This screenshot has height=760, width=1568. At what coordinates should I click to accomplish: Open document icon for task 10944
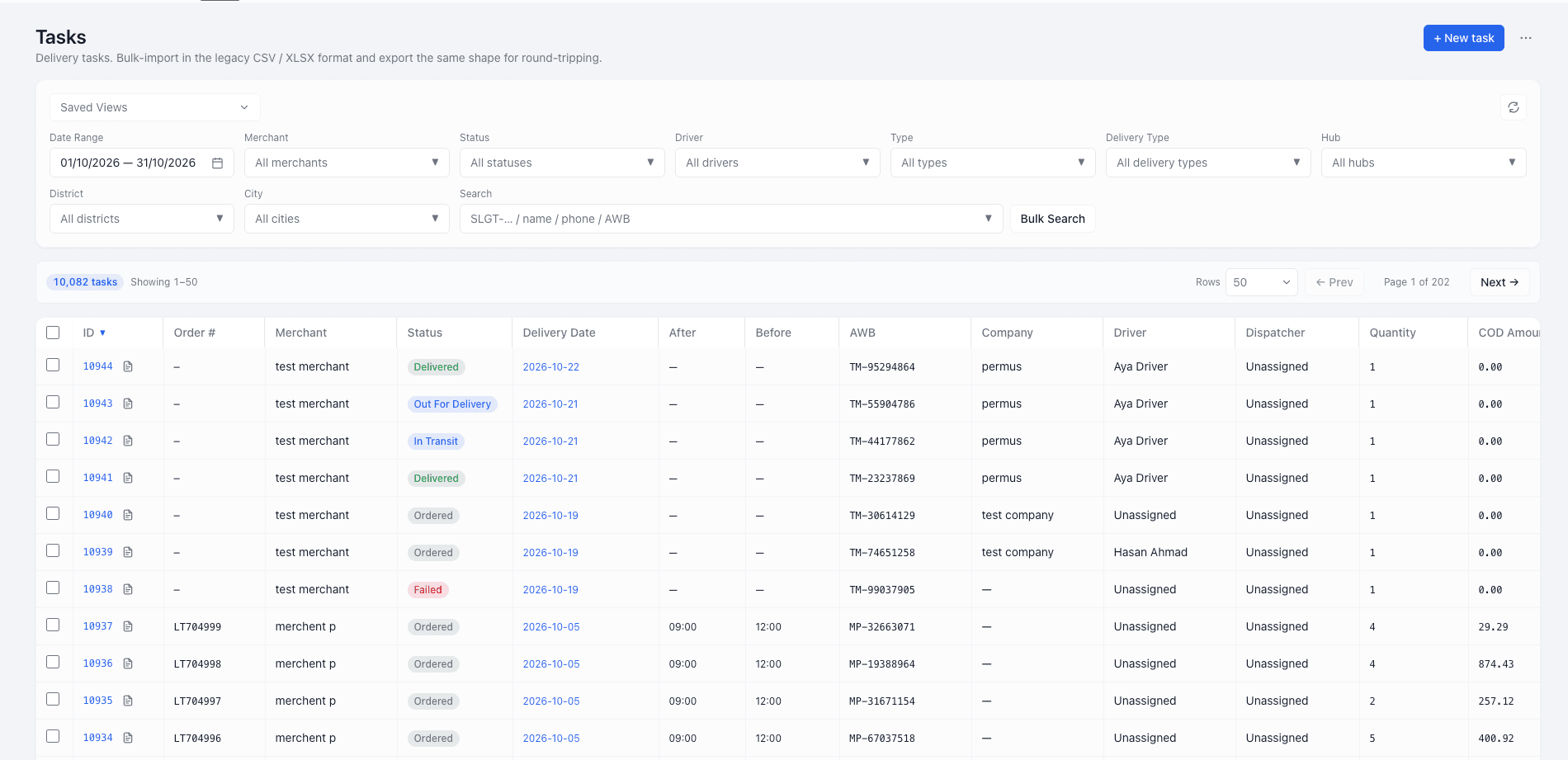(128, 366)
